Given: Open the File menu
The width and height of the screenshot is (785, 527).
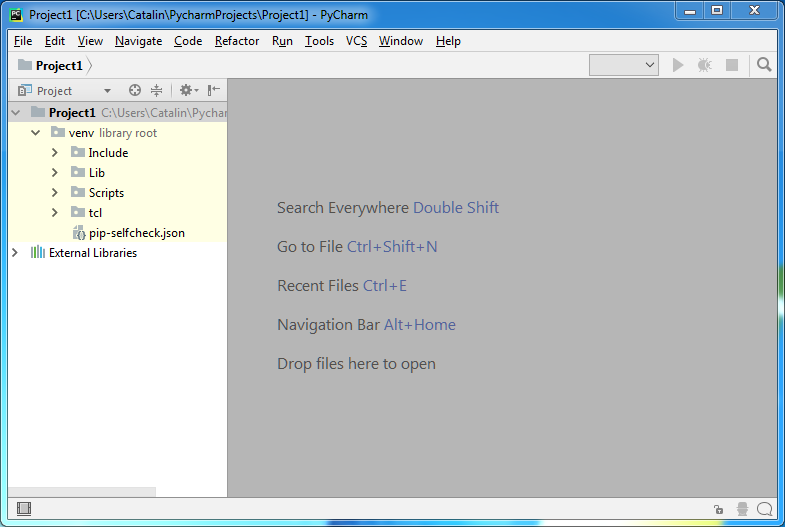Looking at the screenshot, I should (x=23, y=41).
